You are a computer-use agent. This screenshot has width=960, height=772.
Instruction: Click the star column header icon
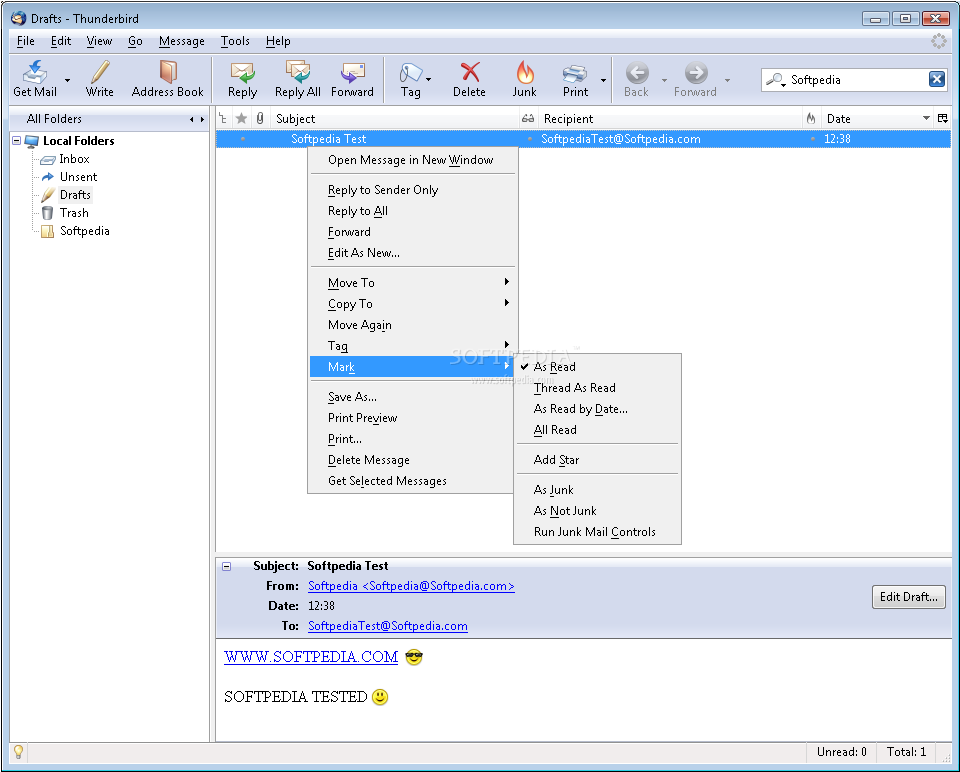(242, 118)
